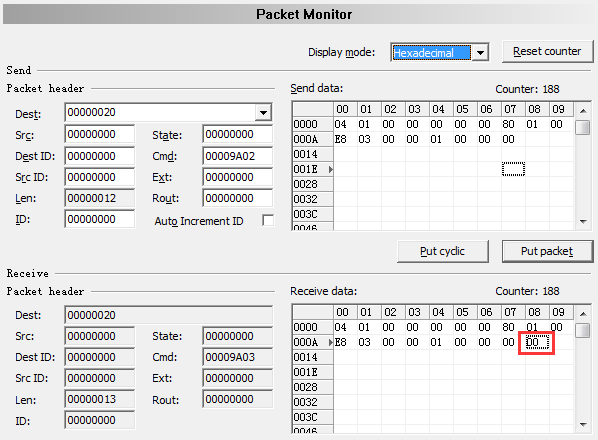Click the Send Ext input field

pos(237,177)
